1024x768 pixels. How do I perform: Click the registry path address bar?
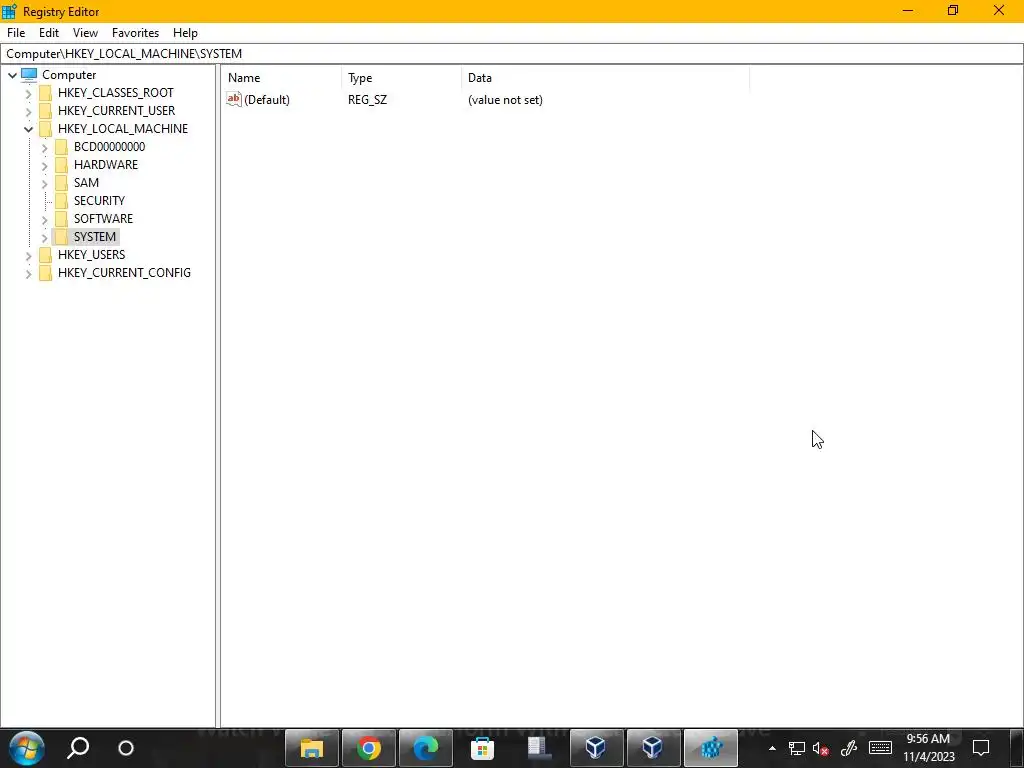(512, 54)
